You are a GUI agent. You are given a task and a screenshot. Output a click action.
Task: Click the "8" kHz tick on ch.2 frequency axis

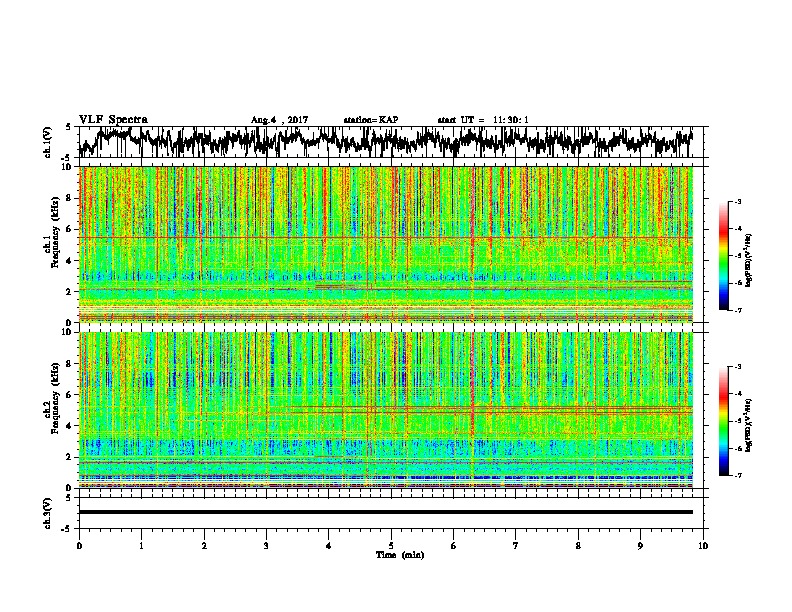70,364
